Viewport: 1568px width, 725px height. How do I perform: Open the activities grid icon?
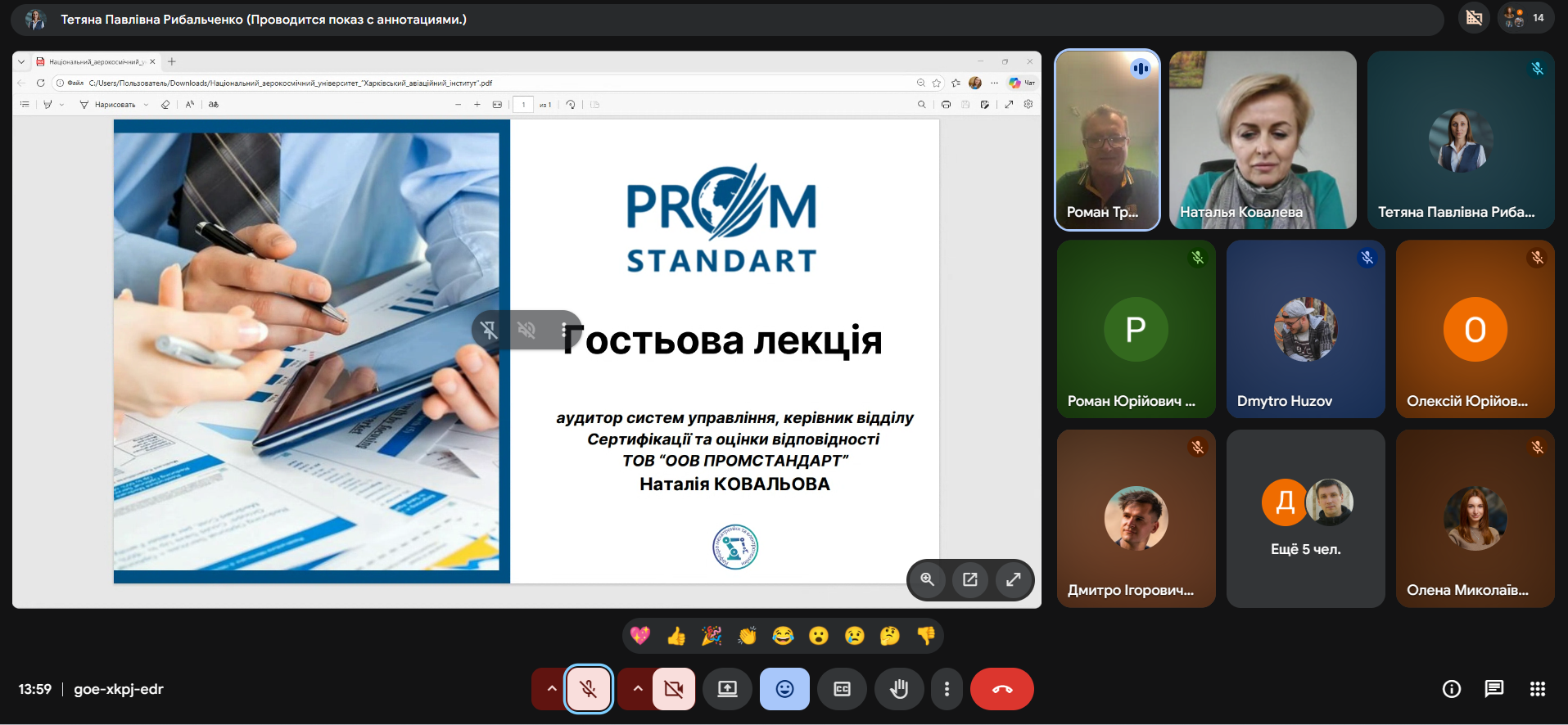pos(1538,689)
